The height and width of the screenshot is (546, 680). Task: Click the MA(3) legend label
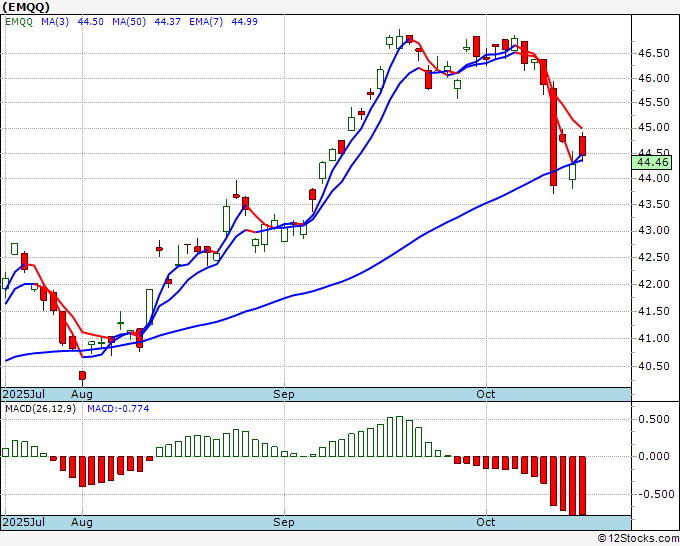tap(55, 22)
